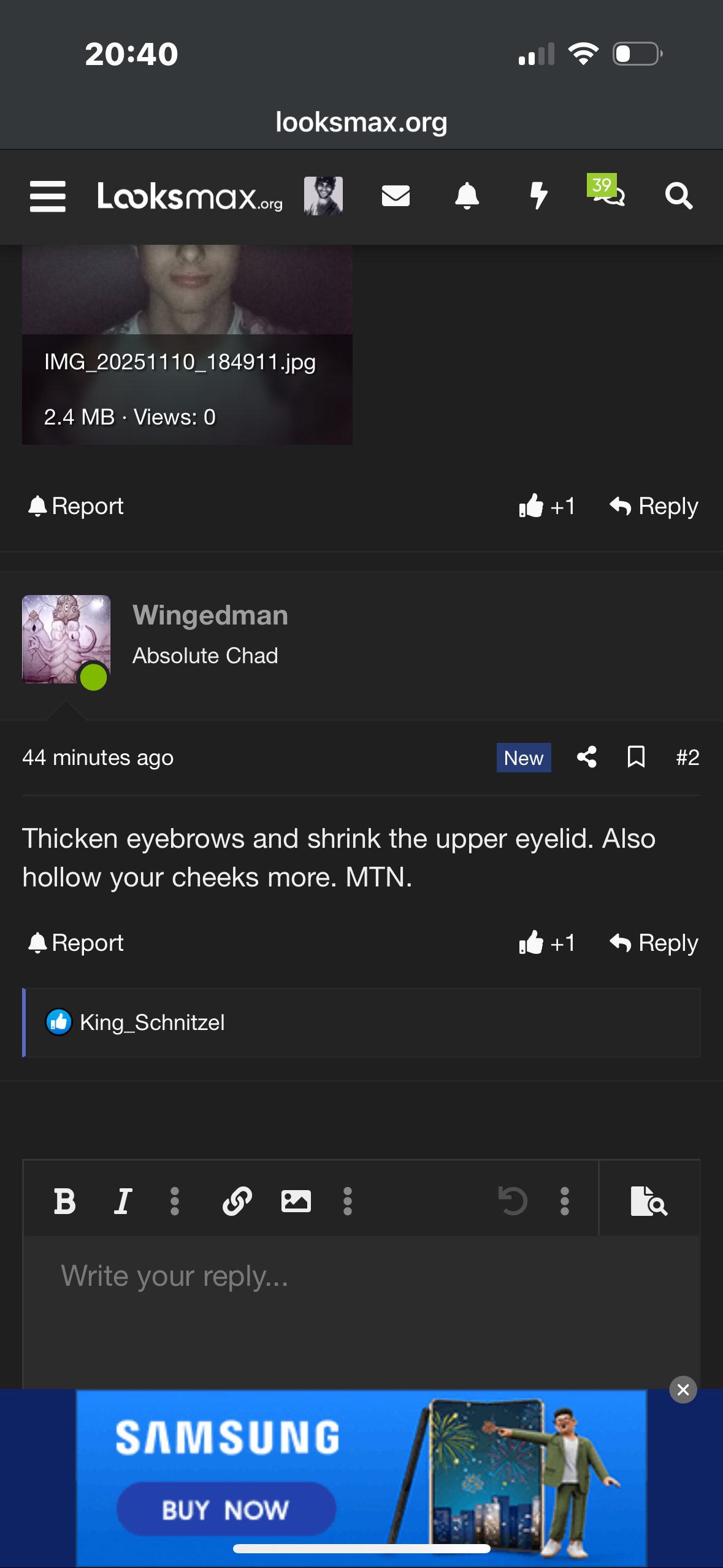Open the hamburger navigation menu

(x=47, y=196)
